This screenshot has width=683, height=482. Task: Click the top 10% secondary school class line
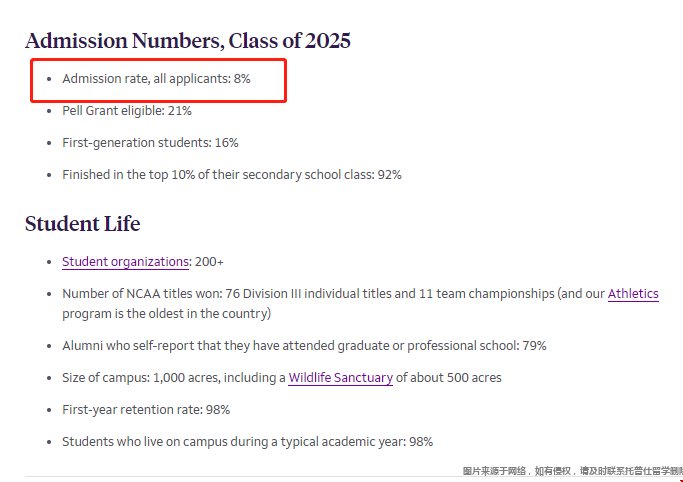point(232,175)
